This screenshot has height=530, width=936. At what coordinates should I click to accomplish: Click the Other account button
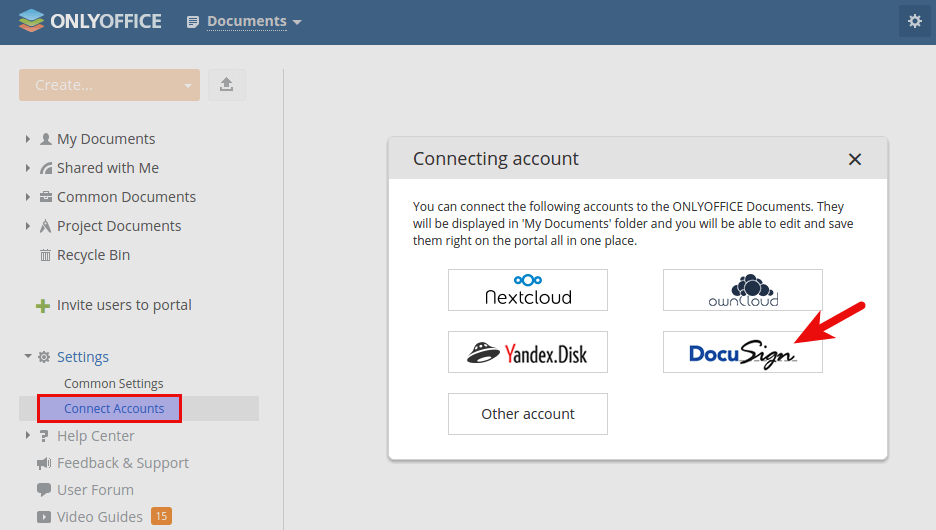click(528, 414)
